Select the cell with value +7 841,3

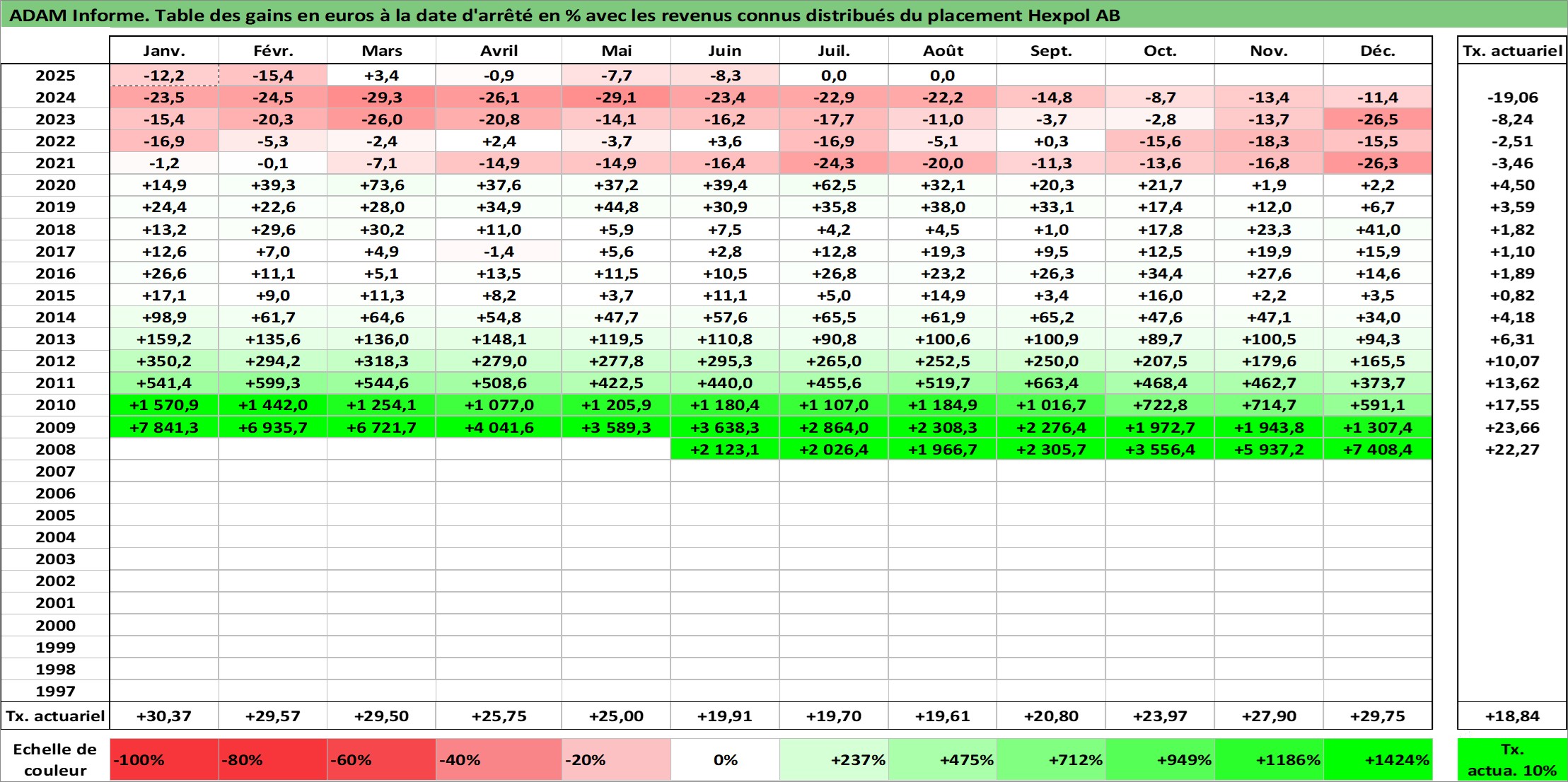[164, 427]
